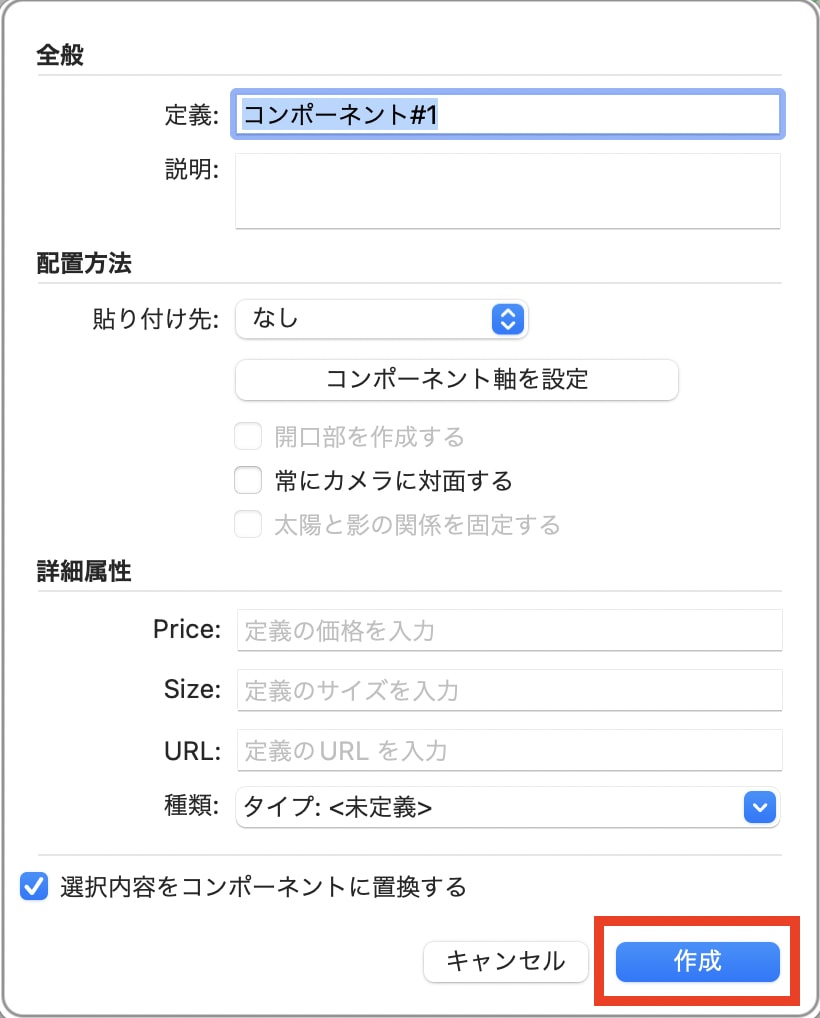The width and height of the screenshot is (820, 1018).
Task: Click the blue checkmark icon next to 選択内容をコンポーネントに置換する
Action: (33, 886)
